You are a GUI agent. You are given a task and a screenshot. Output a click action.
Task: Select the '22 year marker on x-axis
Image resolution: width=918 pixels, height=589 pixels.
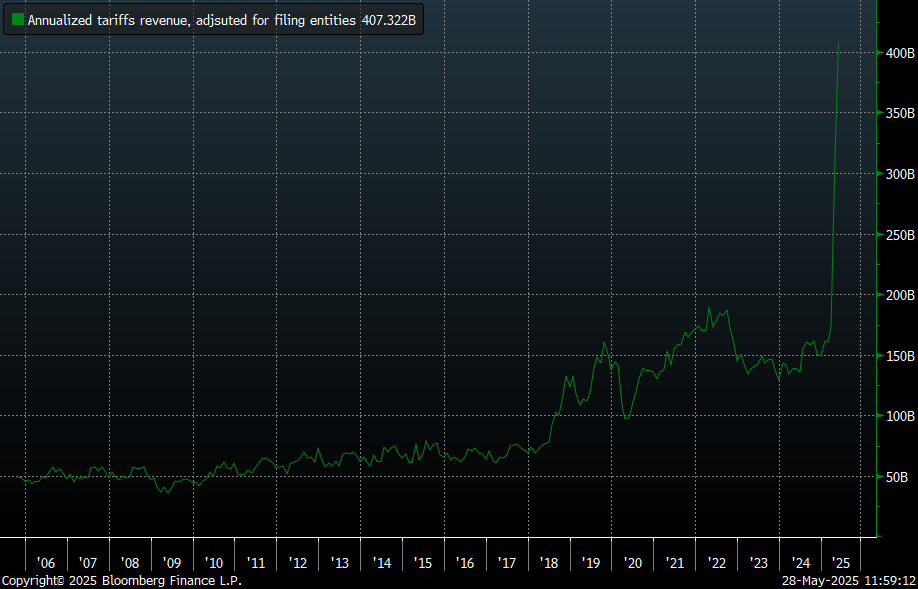717,564
